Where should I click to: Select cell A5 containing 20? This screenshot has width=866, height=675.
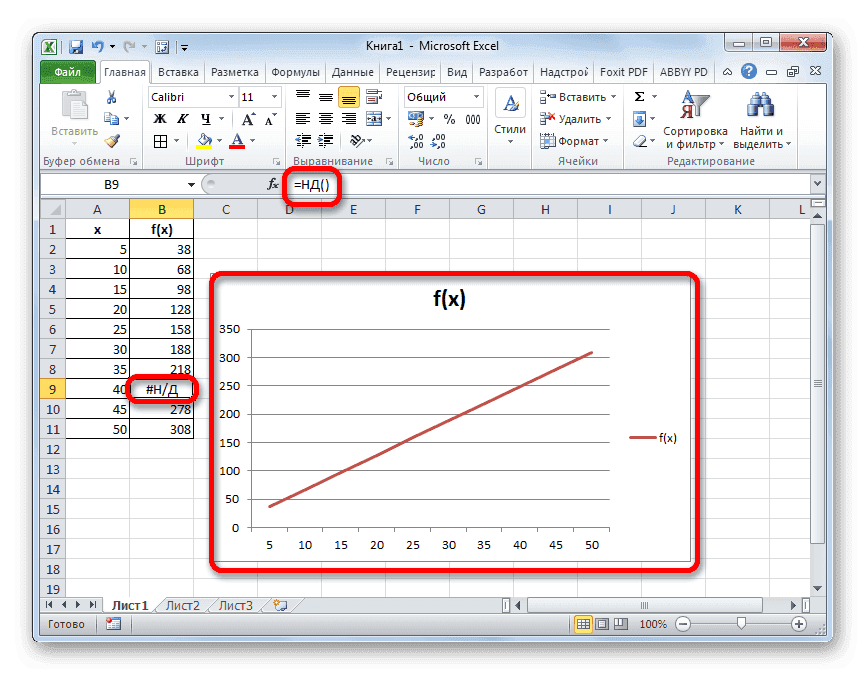(96, 309)
